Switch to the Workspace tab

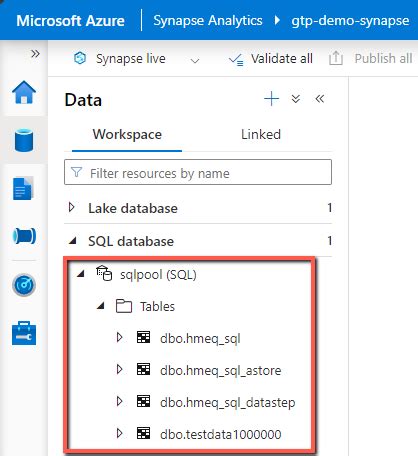click(x=127, y=135)
